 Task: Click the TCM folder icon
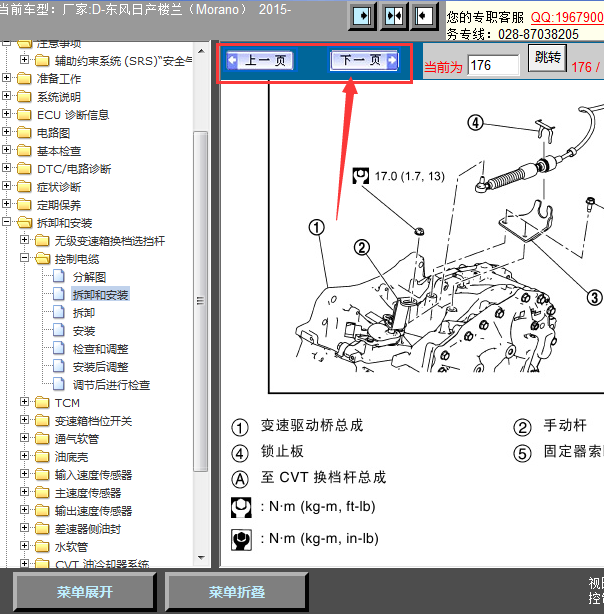click(42, 403)
